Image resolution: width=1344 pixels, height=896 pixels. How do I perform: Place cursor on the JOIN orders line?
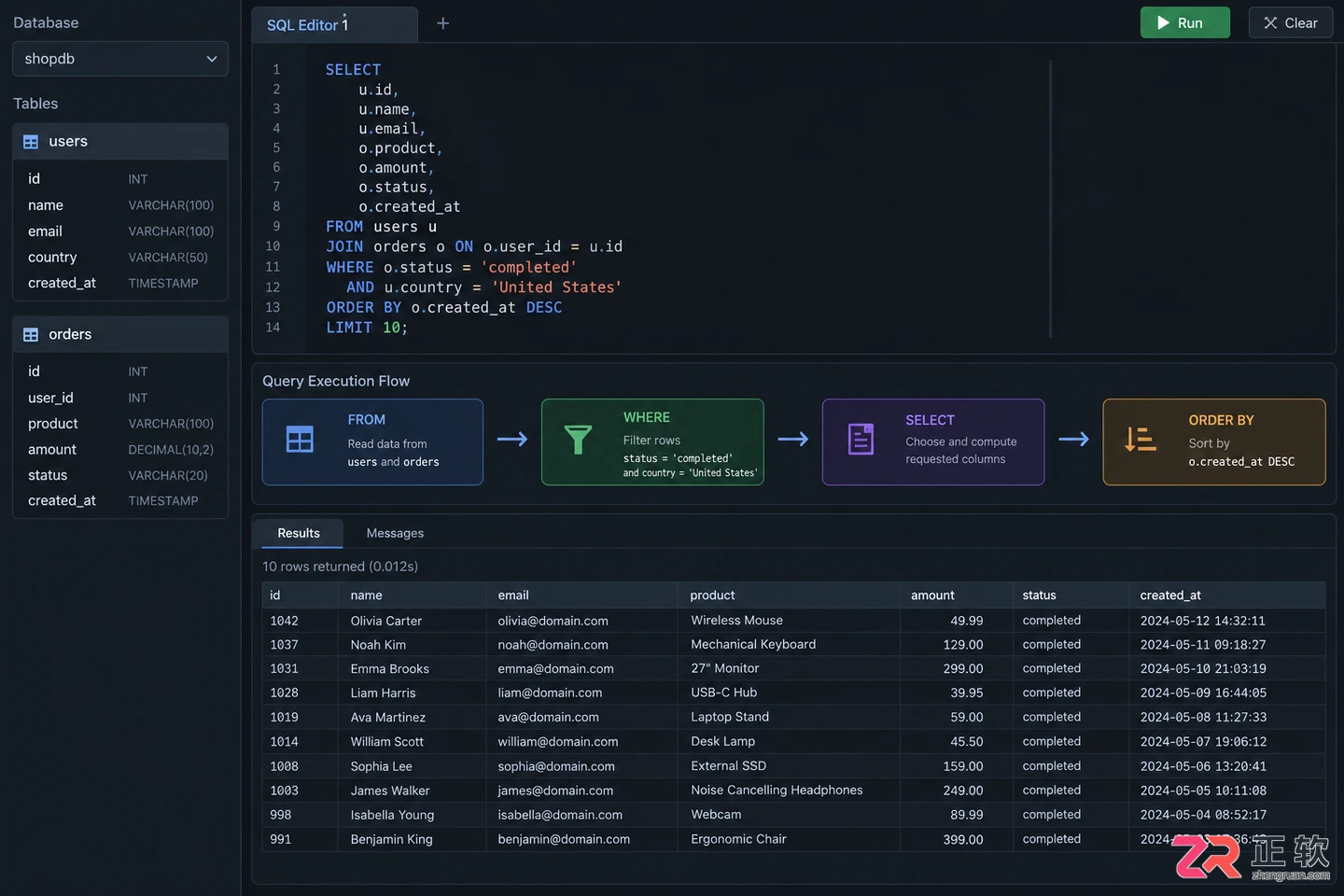474,246
